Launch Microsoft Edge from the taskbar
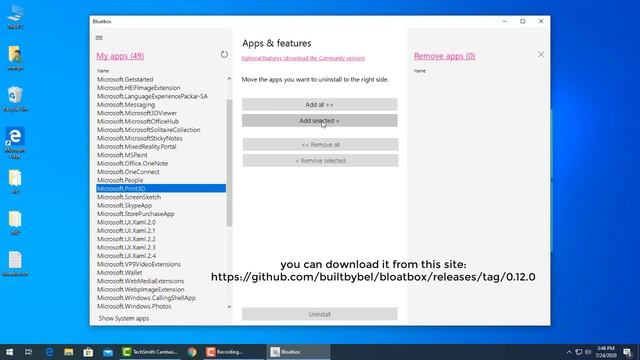Viewport: 640px width, 360px height. click(49, 352)
